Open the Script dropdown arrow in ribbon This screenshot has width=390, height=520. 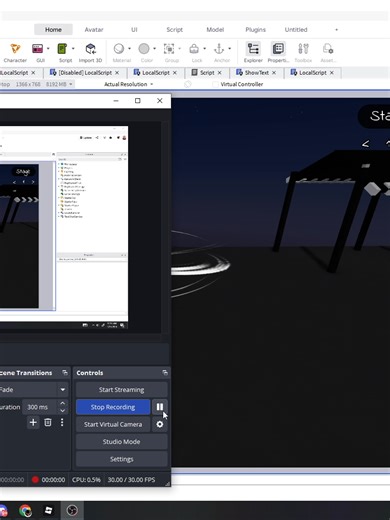73,49
